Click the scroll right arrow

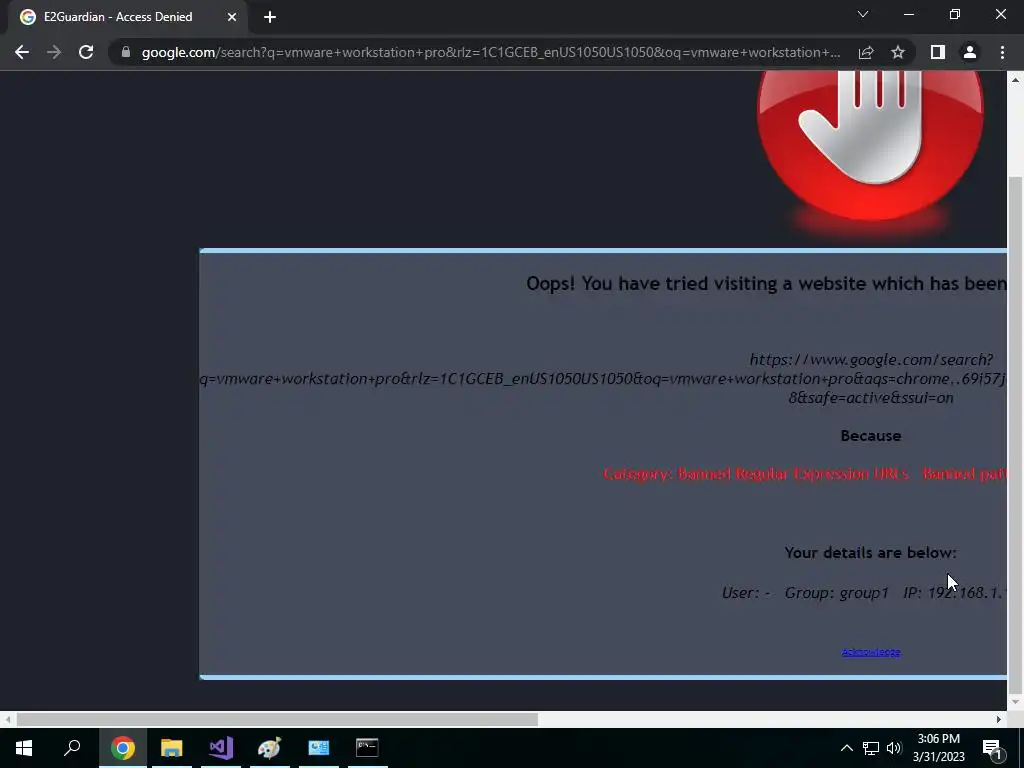pos(999,720)
